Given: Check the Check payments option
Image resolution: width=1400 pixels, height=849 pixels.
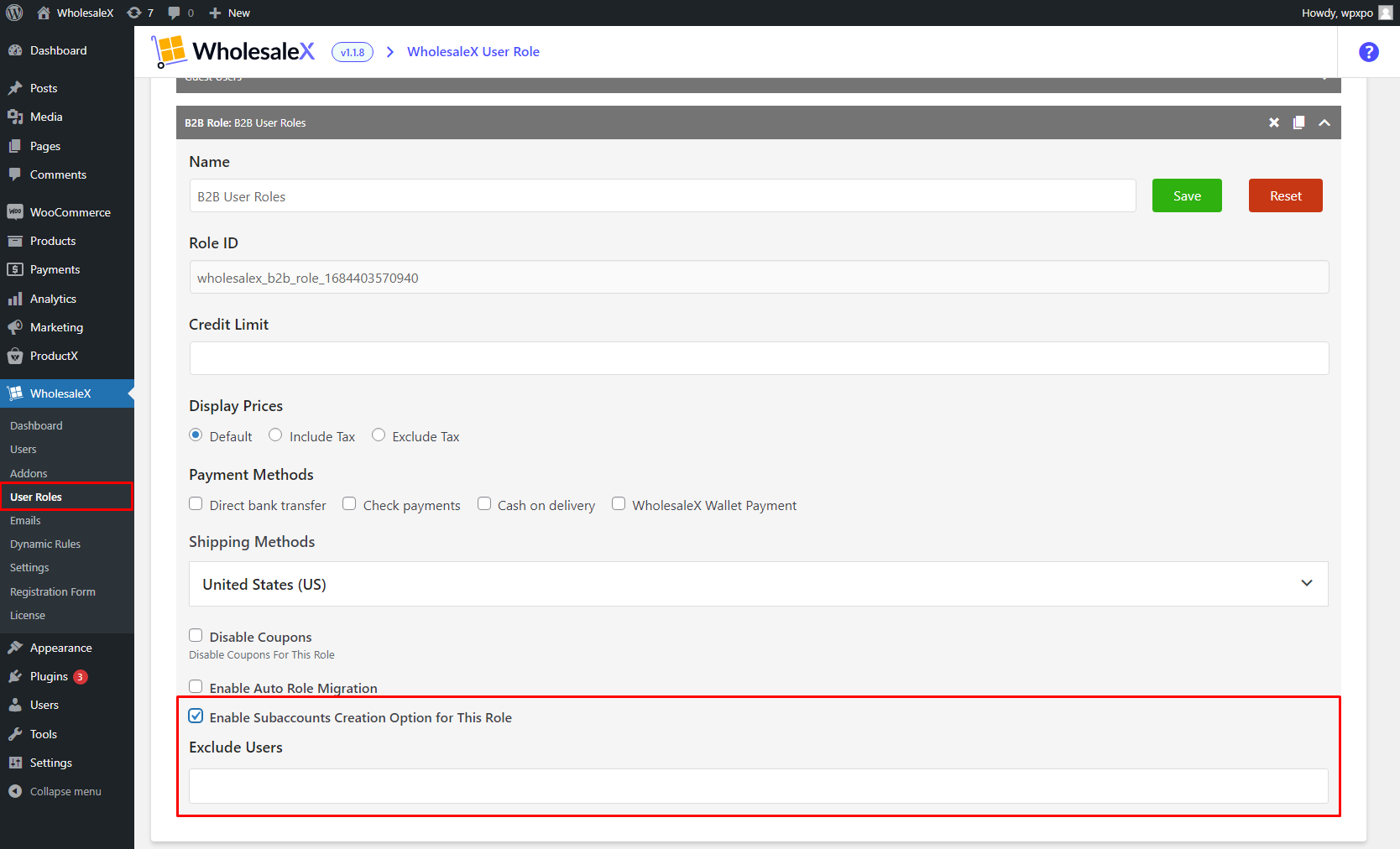Looking at the screenshot, I should pyautogui.click(x=349, y=503).
